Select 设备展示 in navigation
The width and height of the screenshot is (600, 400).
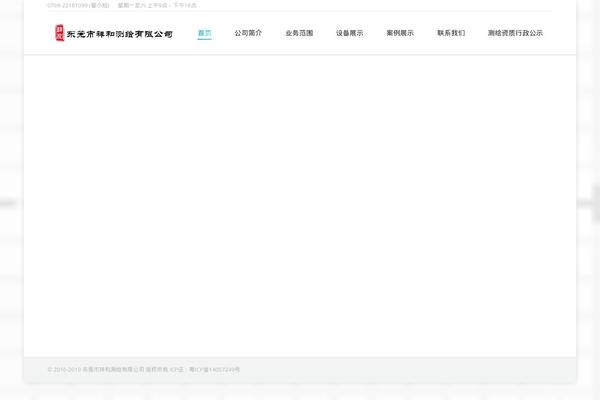pyautogui.click(x=350, y=33)
